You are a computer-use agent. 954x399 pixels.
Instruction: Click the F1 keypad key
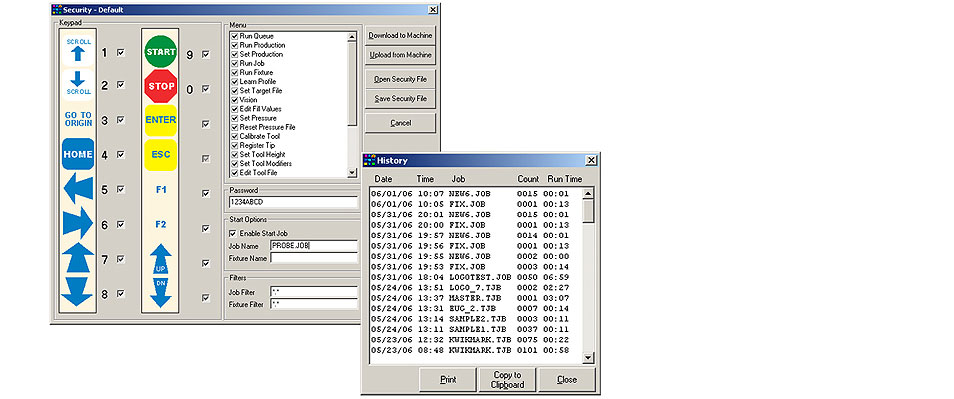(x=161, y=190)
